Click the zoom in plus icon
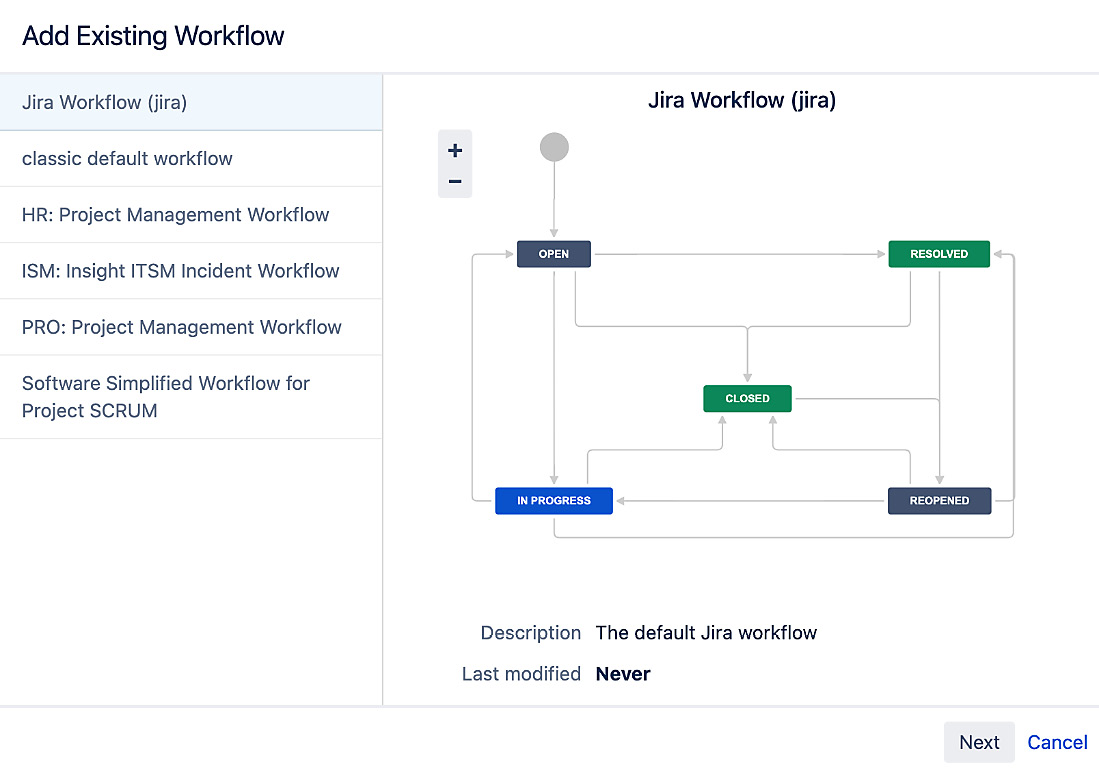Image resolution: width=1099 pixels, height=773 pixels. click(x=454, y=149)
